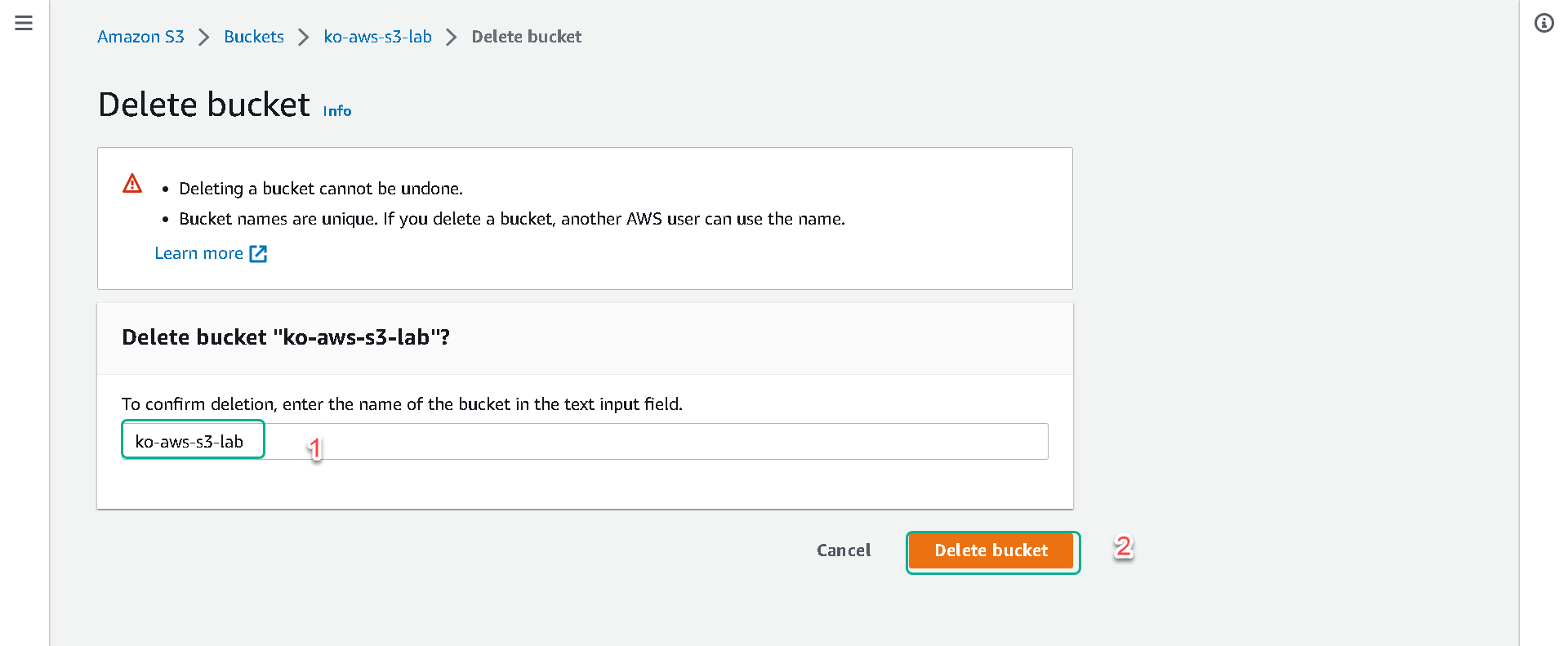Click the Delete bucket "ko-aws-s3-lab"? panel header
This screenshot has height=646, width=1568.
click(585, 338)
